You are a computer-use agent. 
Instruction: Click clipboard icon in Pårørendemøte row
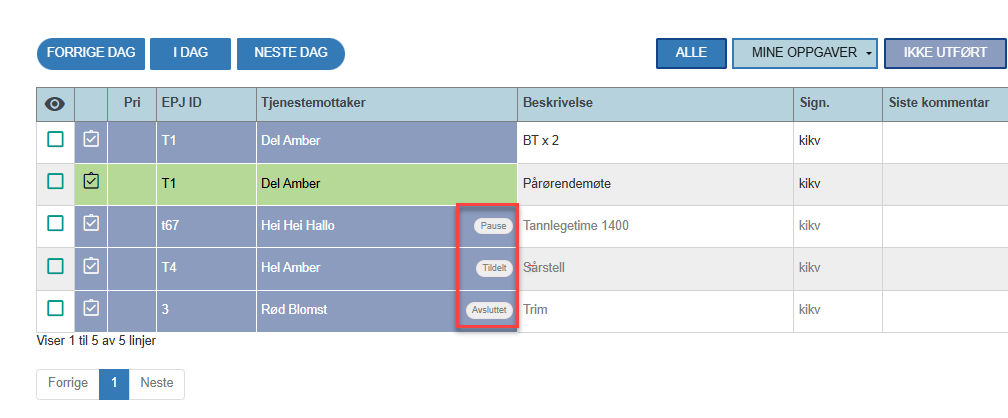coord(91,182)
